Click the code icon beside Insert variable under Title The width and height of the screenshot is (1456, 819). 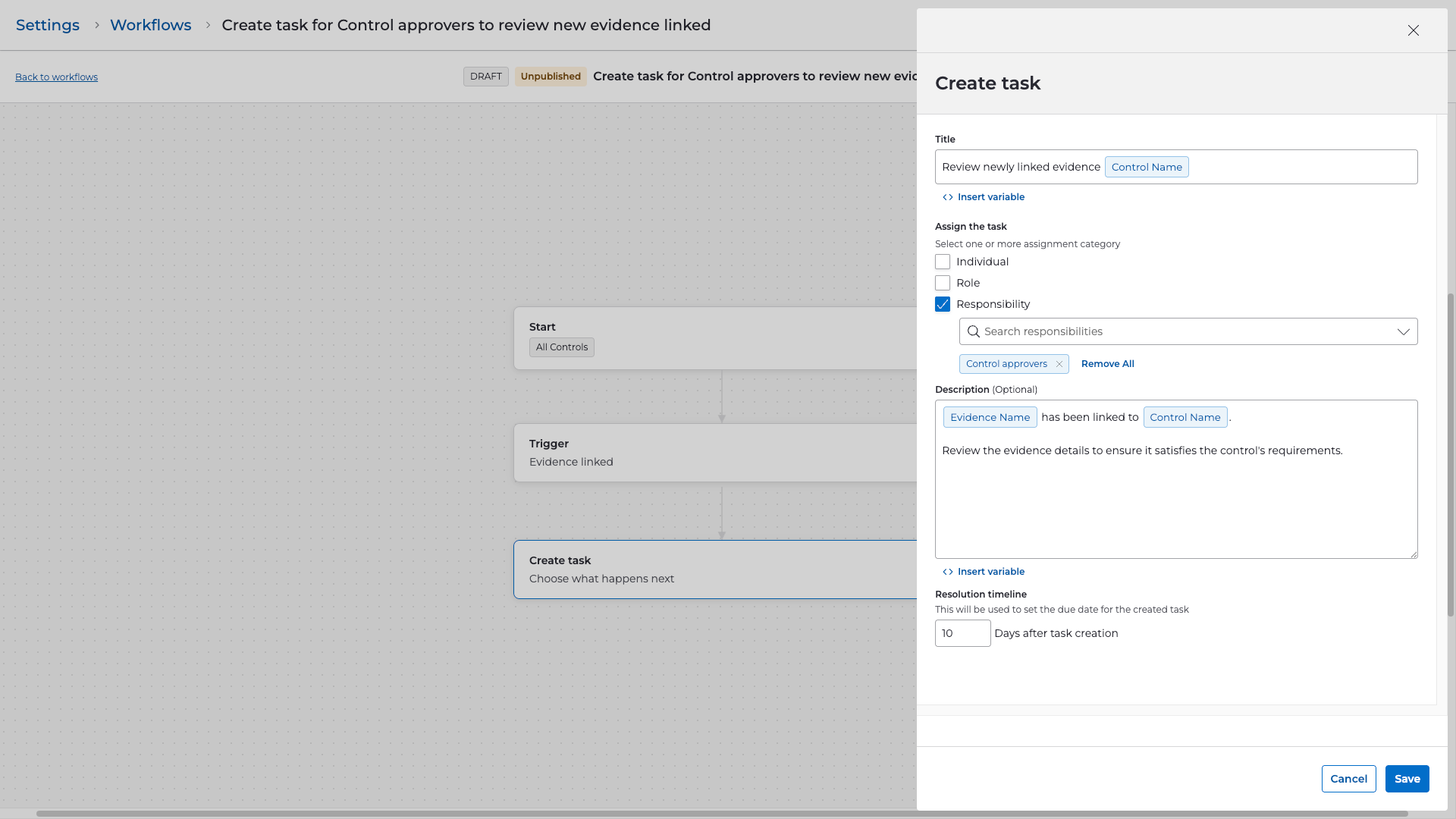coord(947,196)
